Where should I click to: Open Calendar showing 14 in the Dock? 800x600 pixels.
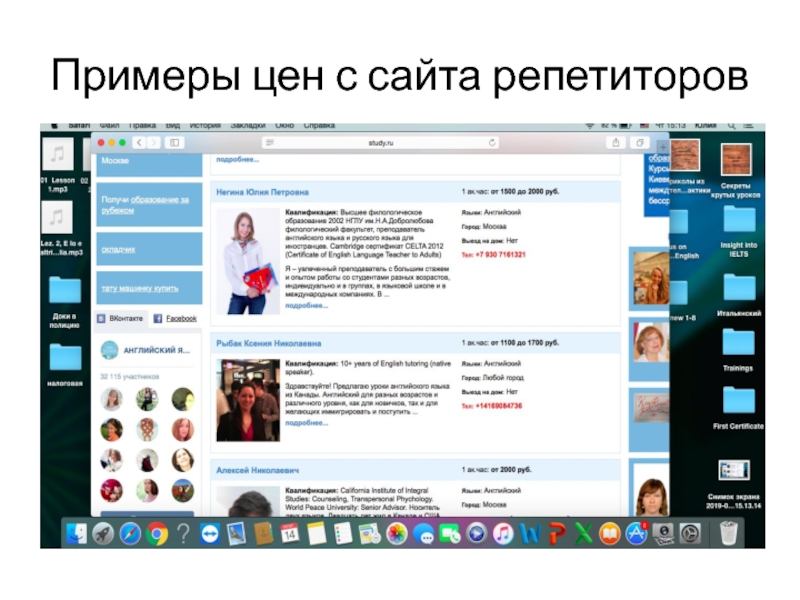point(290,534)
